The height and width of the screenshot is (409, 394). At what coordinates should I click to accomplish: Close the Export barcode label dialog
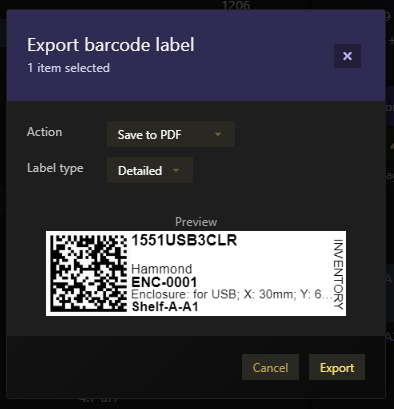pyautogui.click(x=347, y=56)
